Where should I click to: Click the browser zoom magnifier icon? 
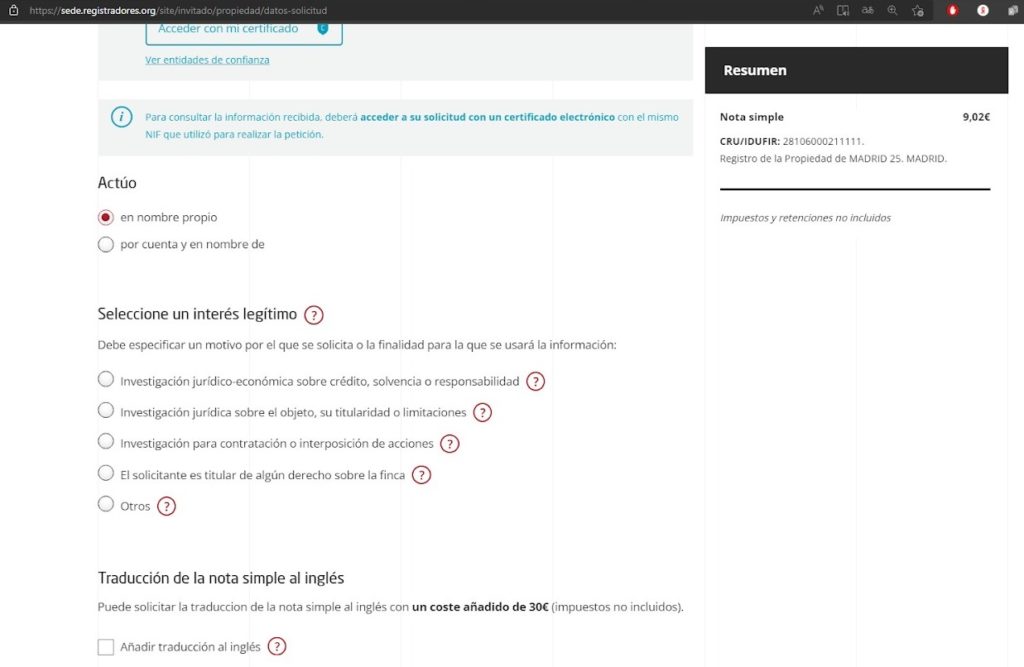coord(892,10)
